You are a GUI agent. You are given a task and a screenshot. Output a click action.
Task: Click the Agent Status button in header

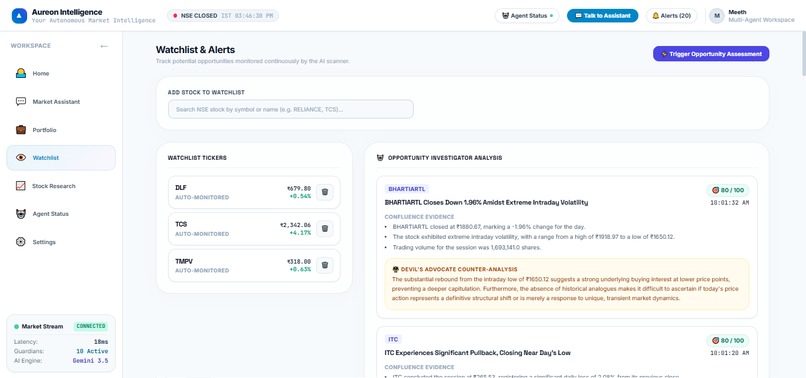click(x=527, y=16)
